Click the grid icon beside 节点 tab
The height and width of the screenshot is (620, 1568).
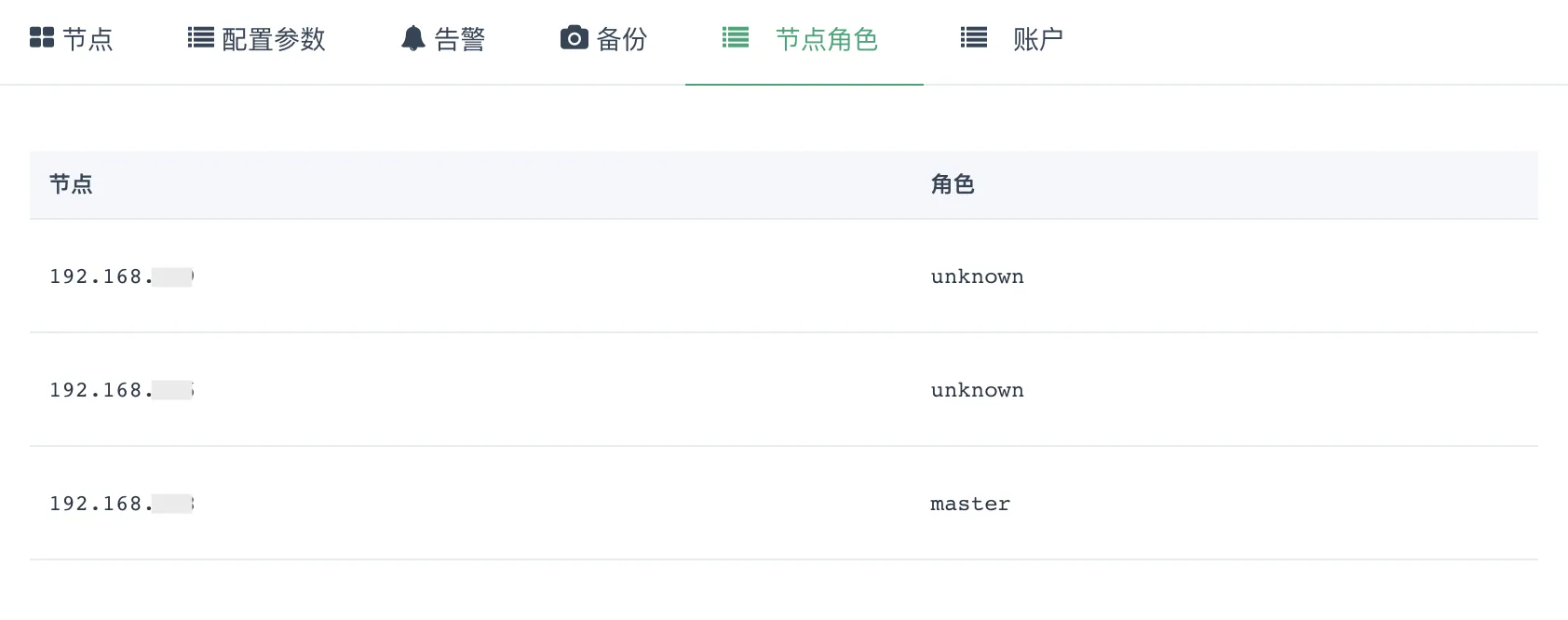pyautogui.click(x=41, y=38)
